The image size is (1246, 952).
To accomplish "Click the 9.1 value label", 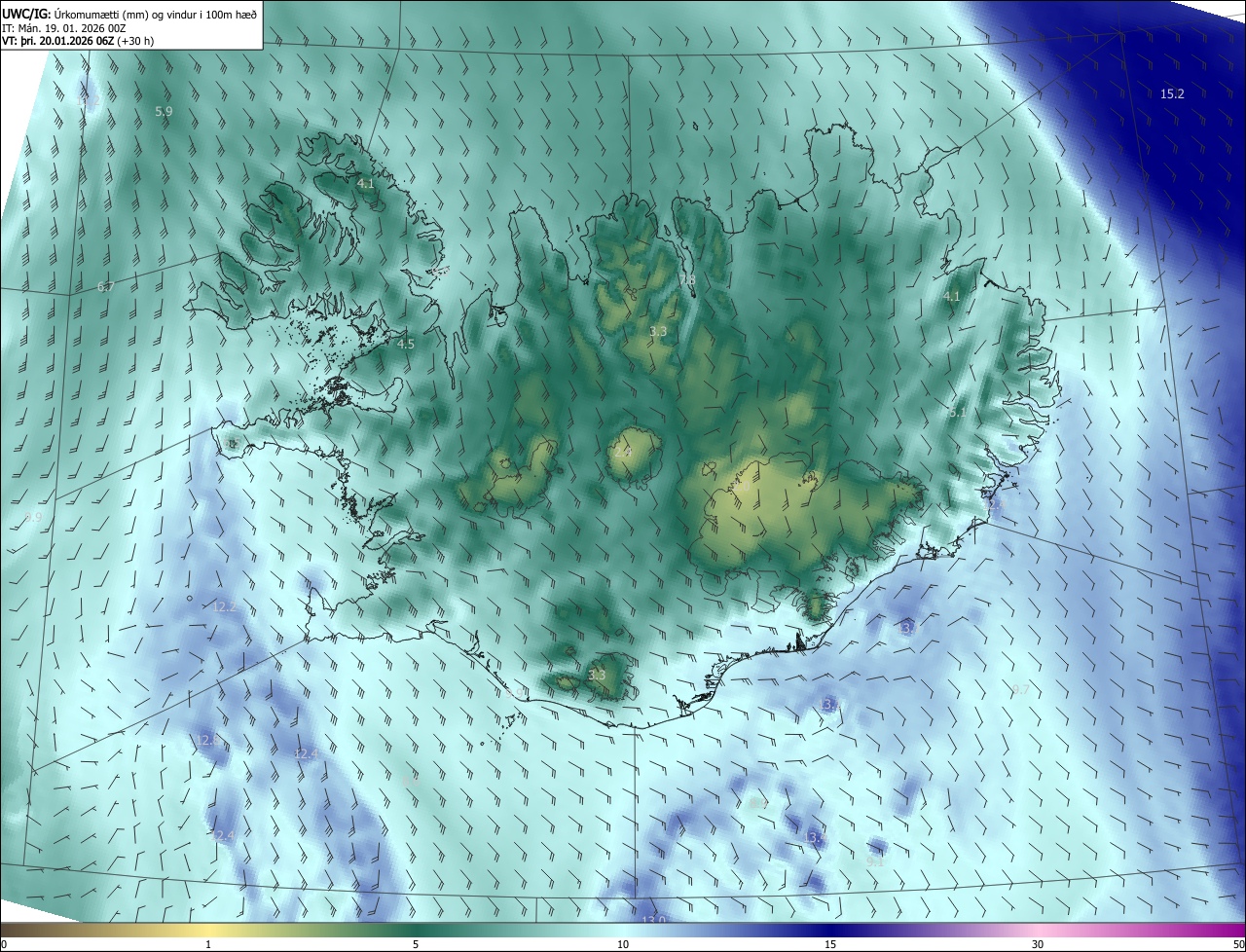I will click(875, 861).
